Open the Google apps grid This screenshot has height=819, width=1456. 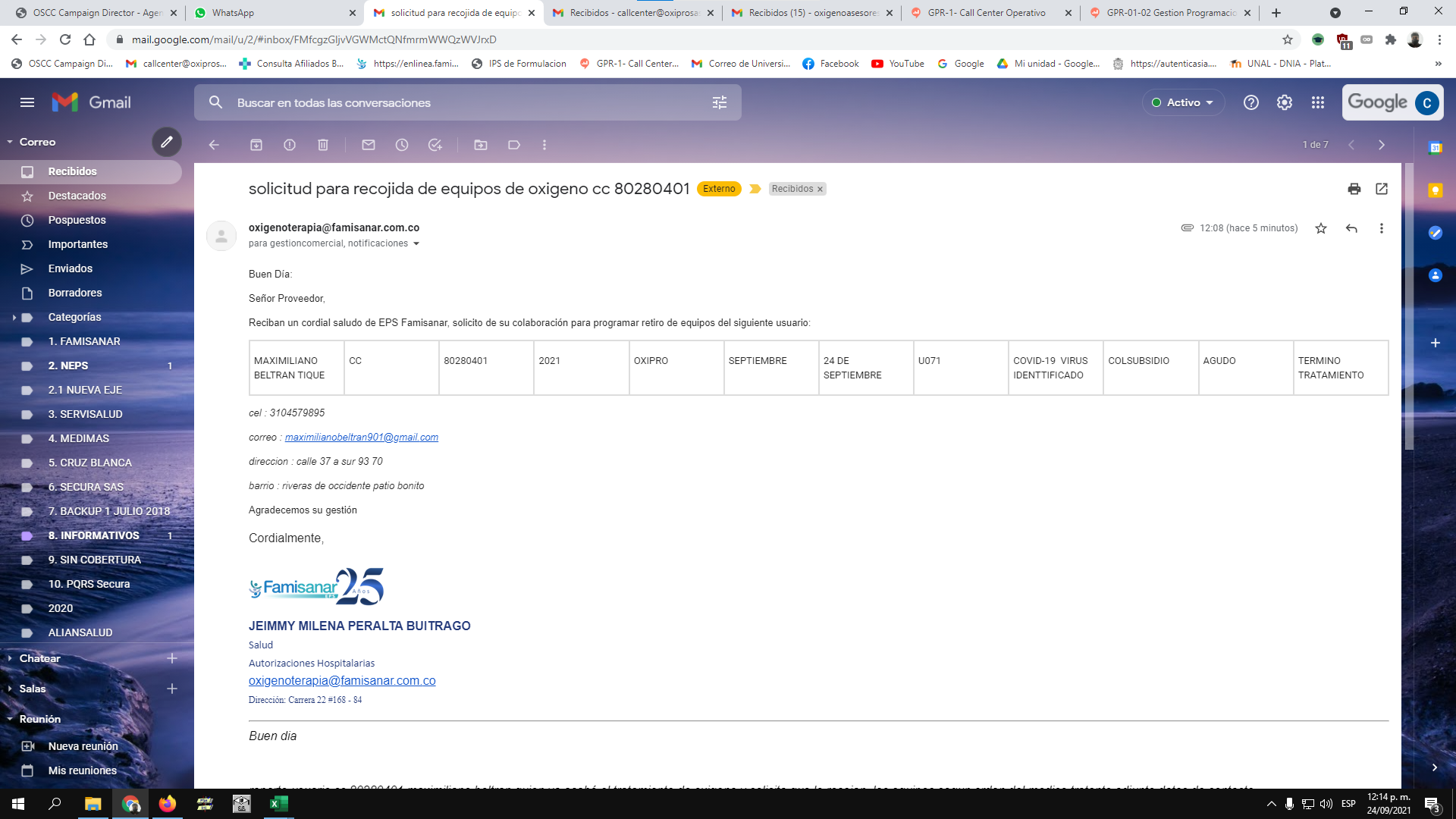pos(1318,102)
